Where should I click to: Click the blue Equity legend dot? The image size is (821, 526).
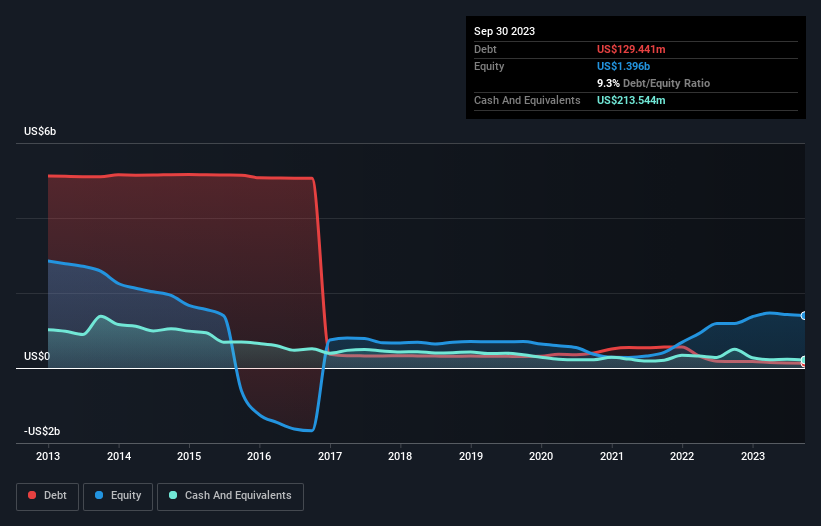pyautogui.click(x=99, y=495)
